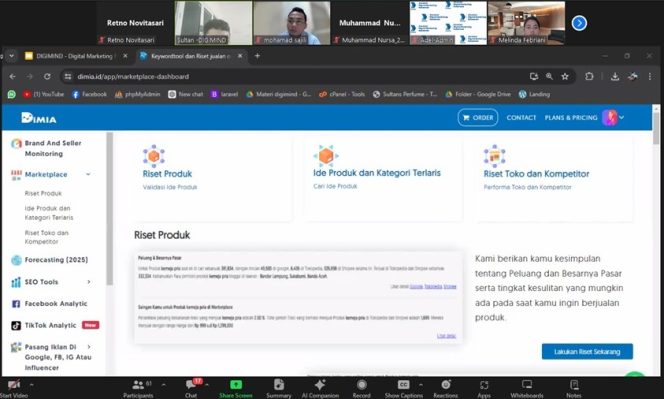
Task: Click the DIMIA logo
Action: (x=39, y=118)
